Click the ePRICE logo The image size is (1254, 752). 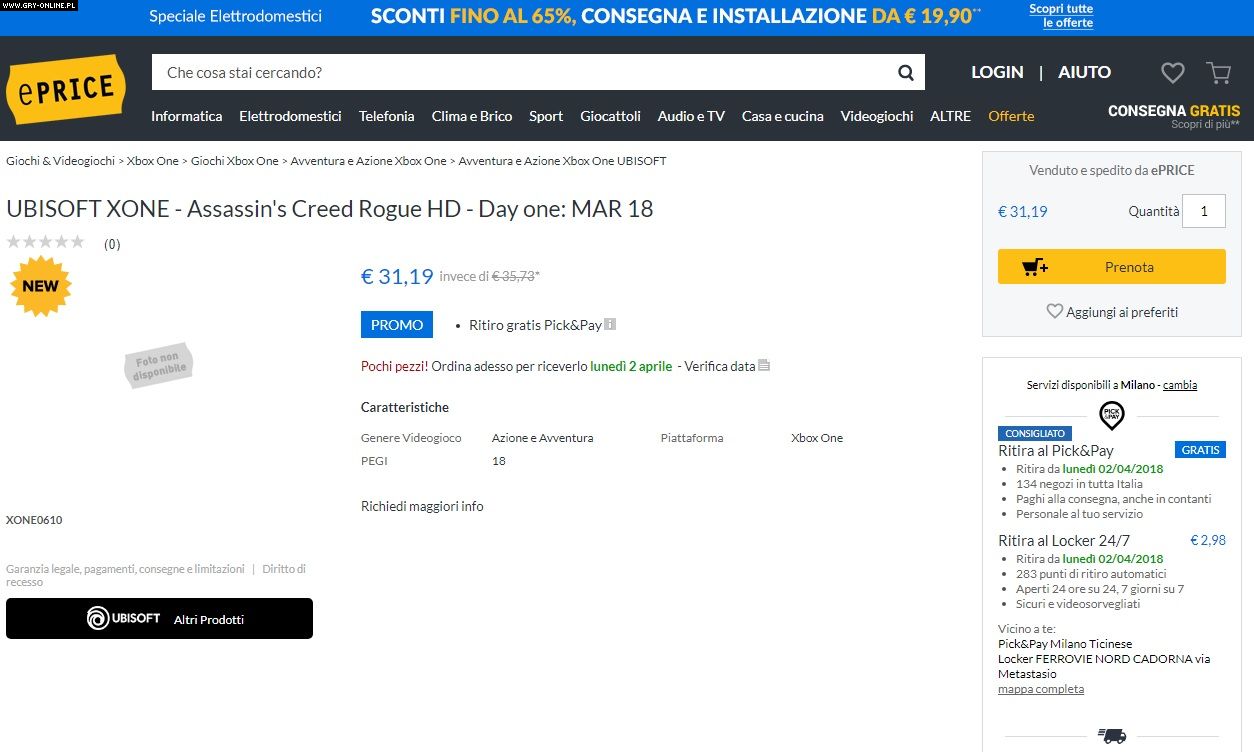pyautogui.click(x=66, y=90)
